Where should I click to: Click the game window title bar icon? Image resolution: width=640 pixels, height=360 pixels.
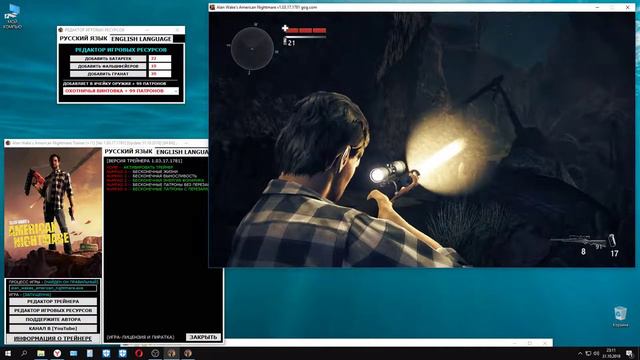click(212, 7)
